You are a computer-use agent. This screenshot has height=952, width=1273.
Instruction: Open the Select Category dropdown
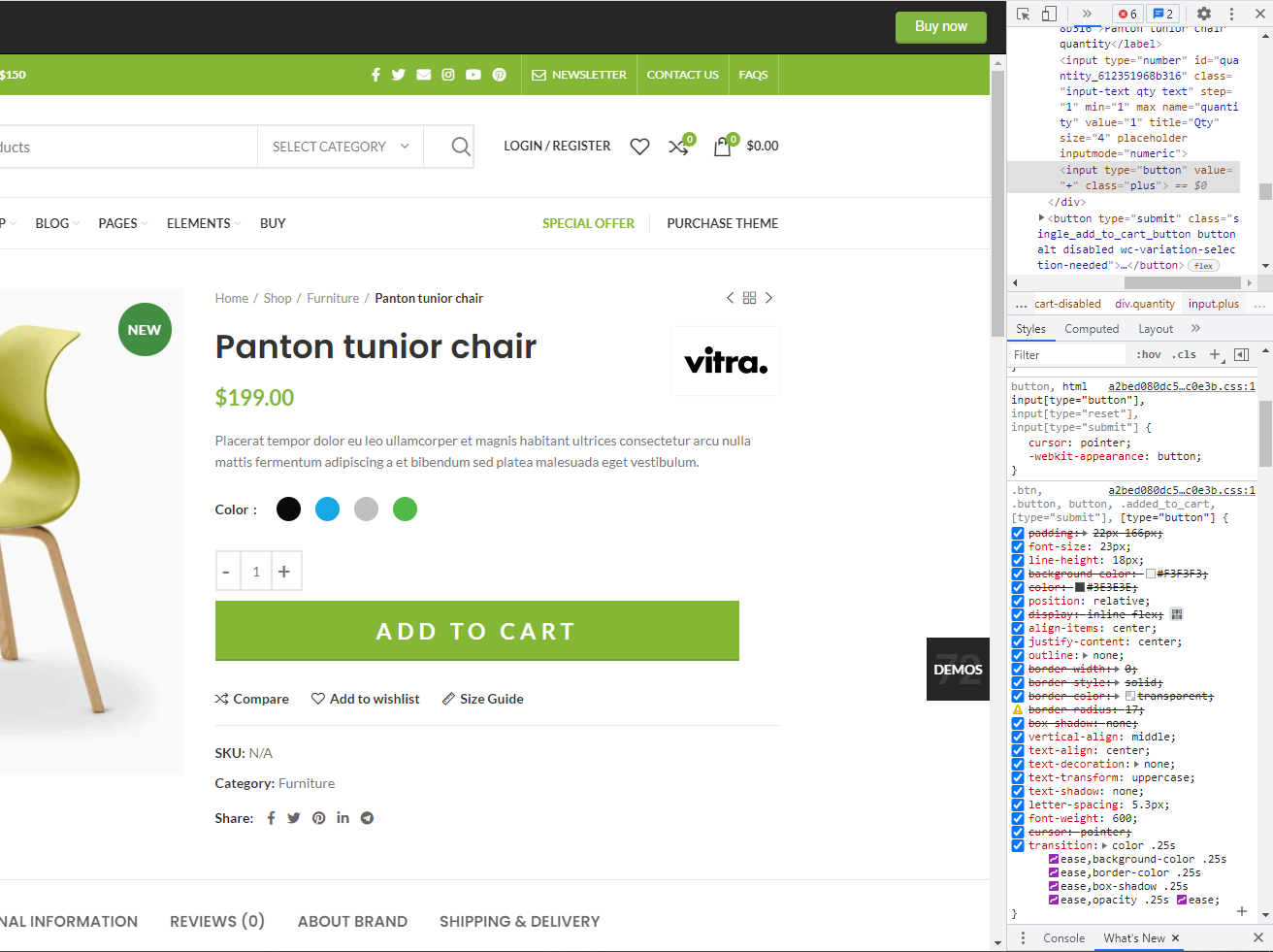tap(341, 147)
